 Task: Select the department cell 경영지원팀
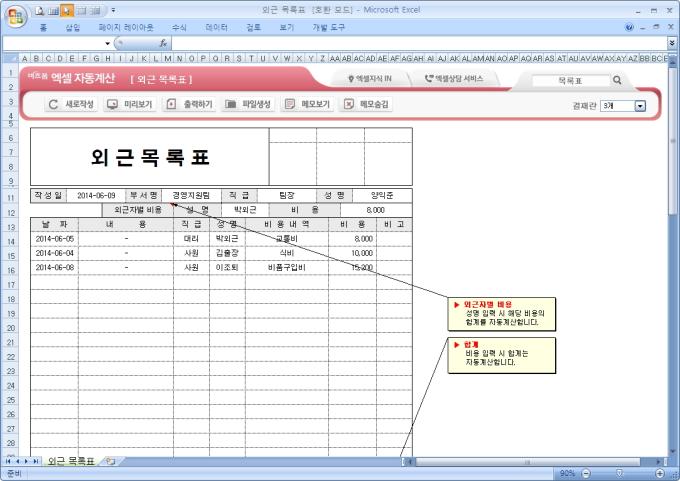coord(191,196)
